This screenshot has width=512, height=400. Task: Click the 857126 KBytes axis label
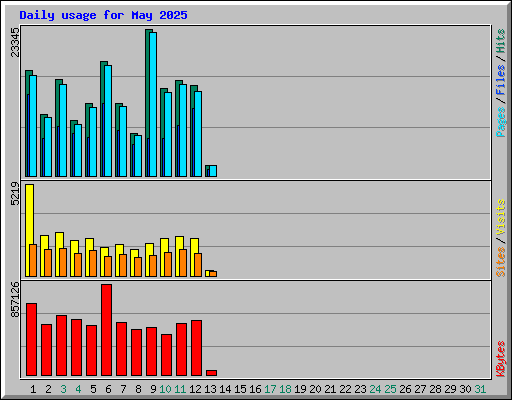click(15, 299)
